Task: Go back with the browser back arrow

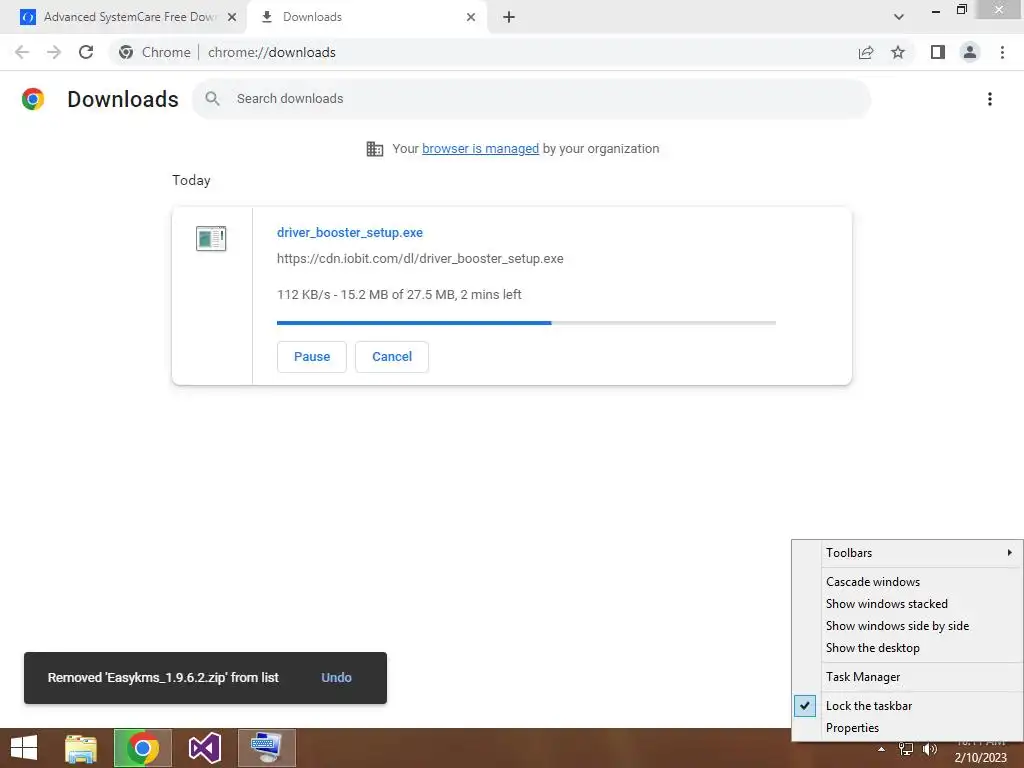Action: [x=22, y=52]
